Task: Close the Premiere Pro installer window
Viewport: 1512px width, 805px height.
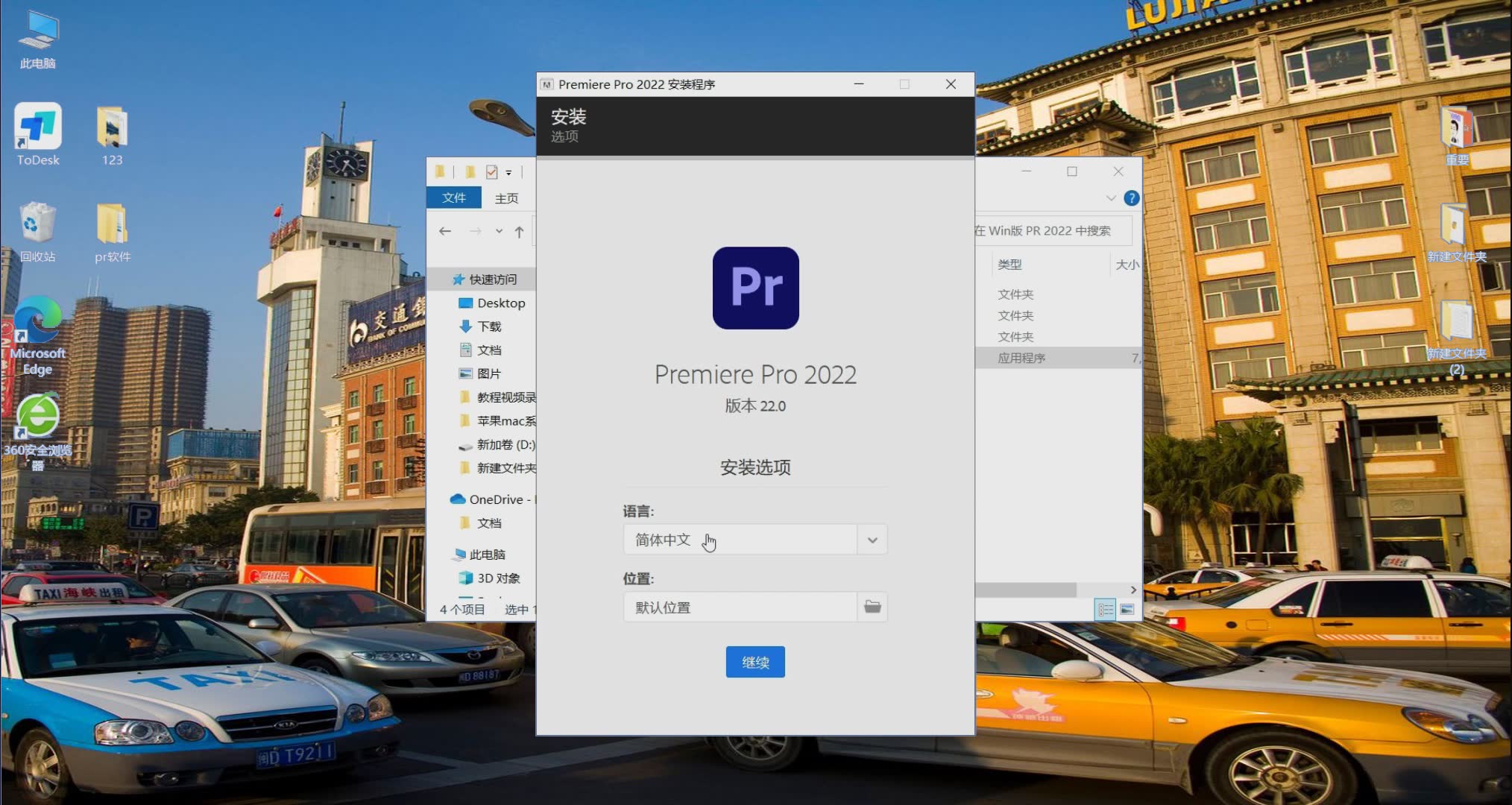Action: [951, 84]
